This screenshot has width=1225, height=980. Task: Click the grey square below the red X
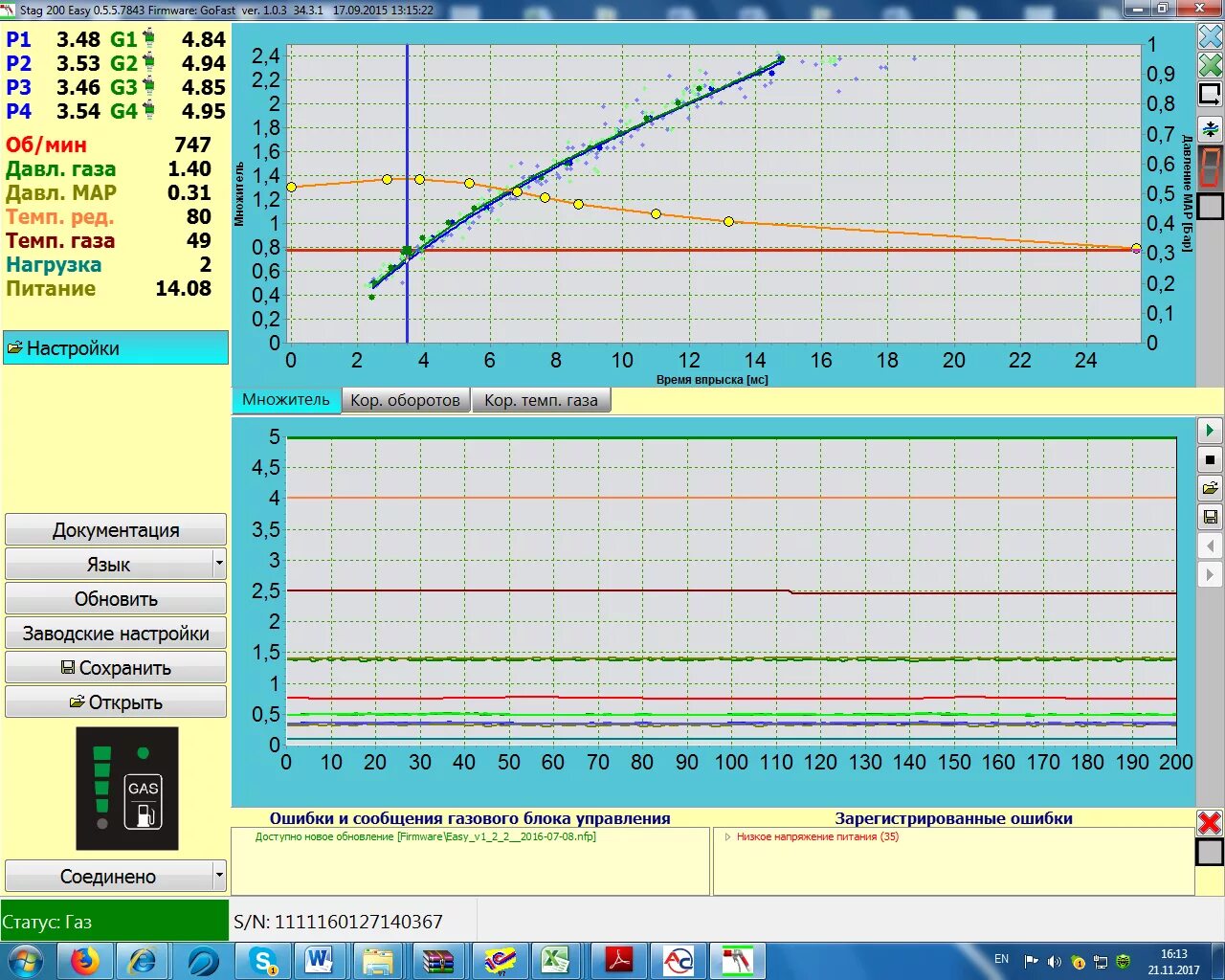[x=1210, y=852]
